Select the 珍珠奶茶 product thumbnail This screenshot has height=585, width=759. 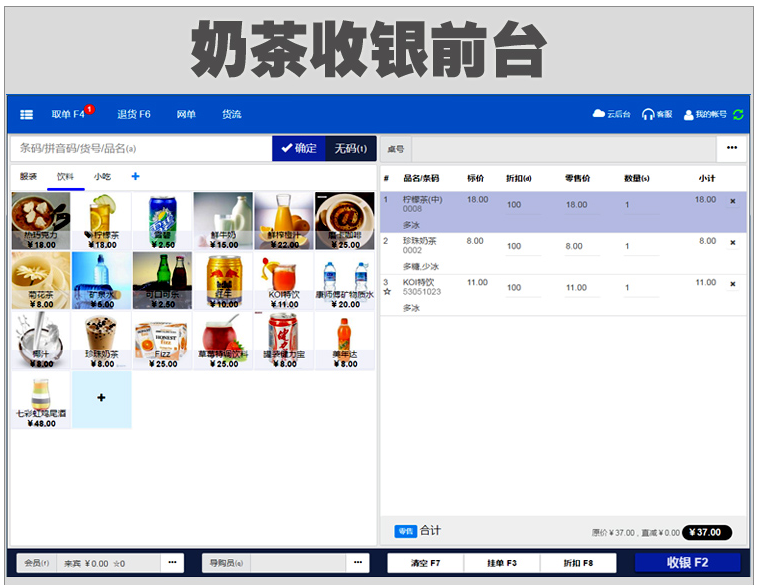tap(101, 340)
